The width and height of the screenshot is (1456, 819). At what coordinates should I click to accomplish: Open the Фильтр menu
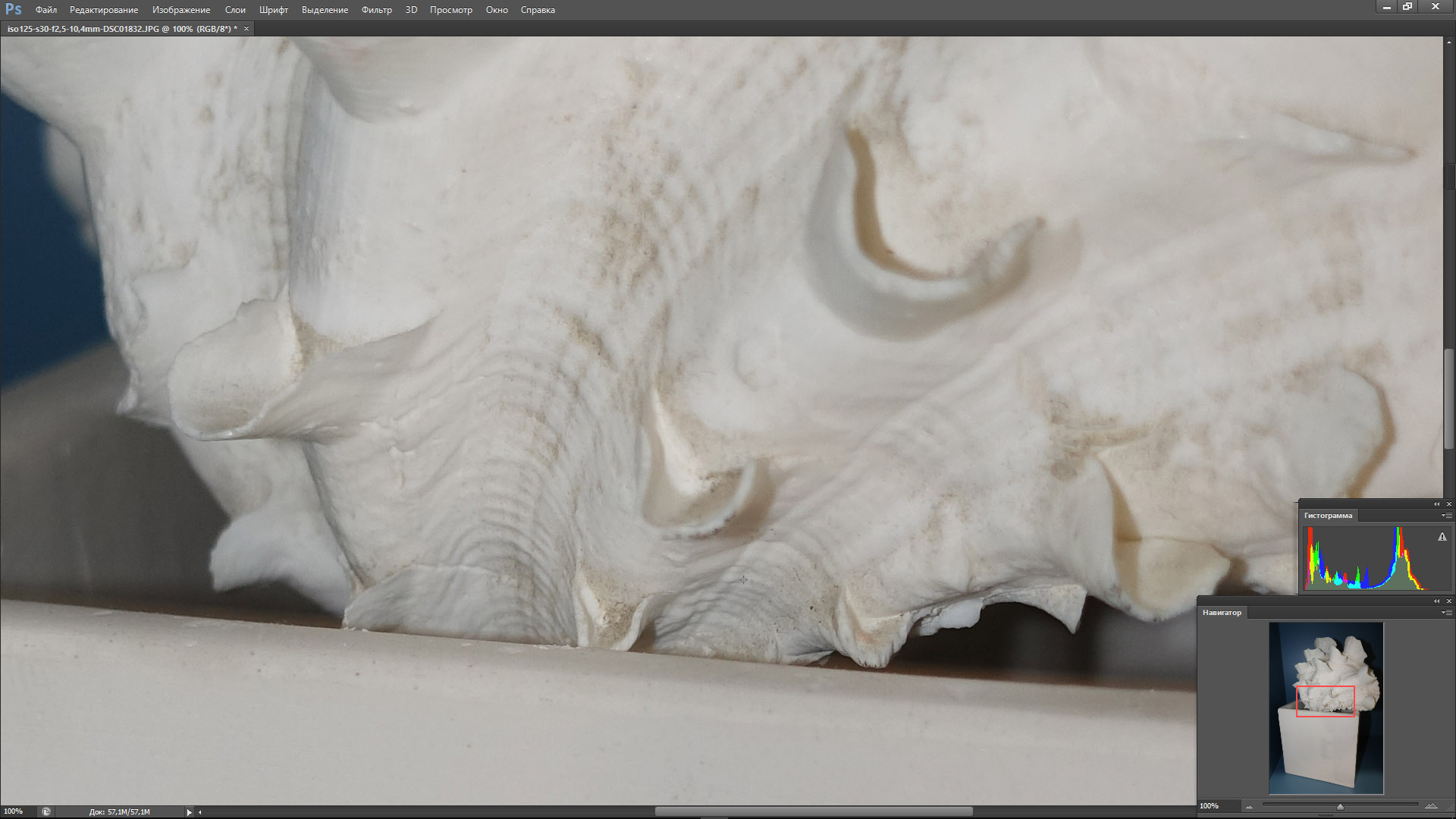376,10
